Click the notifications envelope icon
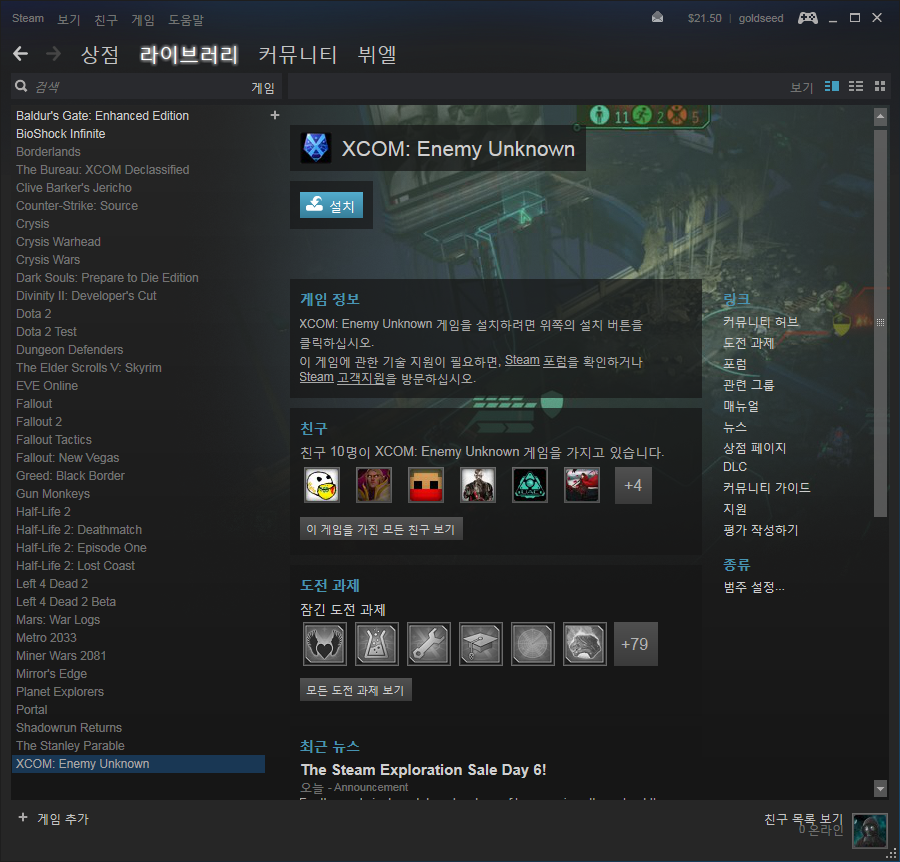Viewport: 900px width, 862px height. (657, 17)
